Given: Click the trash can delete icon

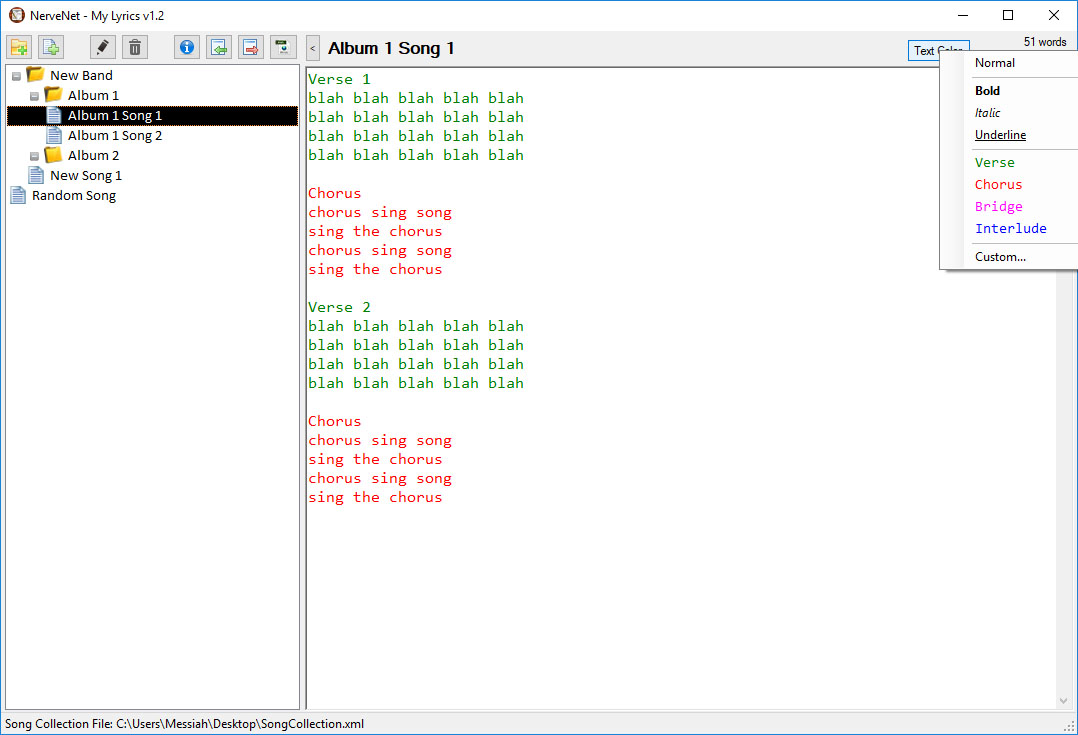Looking at the screenshot, I should pyautogui.click(x=135, y=47).
